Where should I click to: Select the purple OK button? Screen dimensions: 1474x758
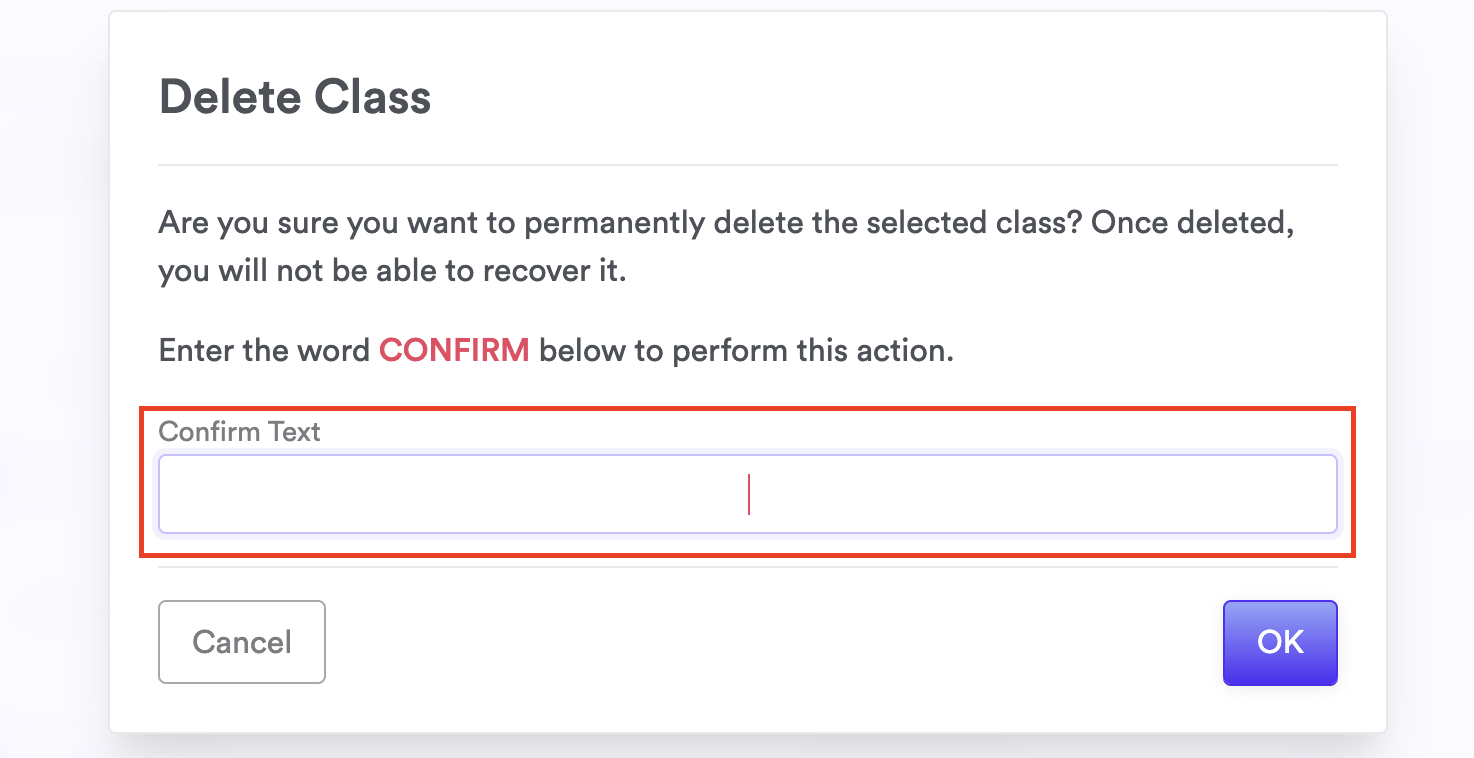pos(1280,642)
